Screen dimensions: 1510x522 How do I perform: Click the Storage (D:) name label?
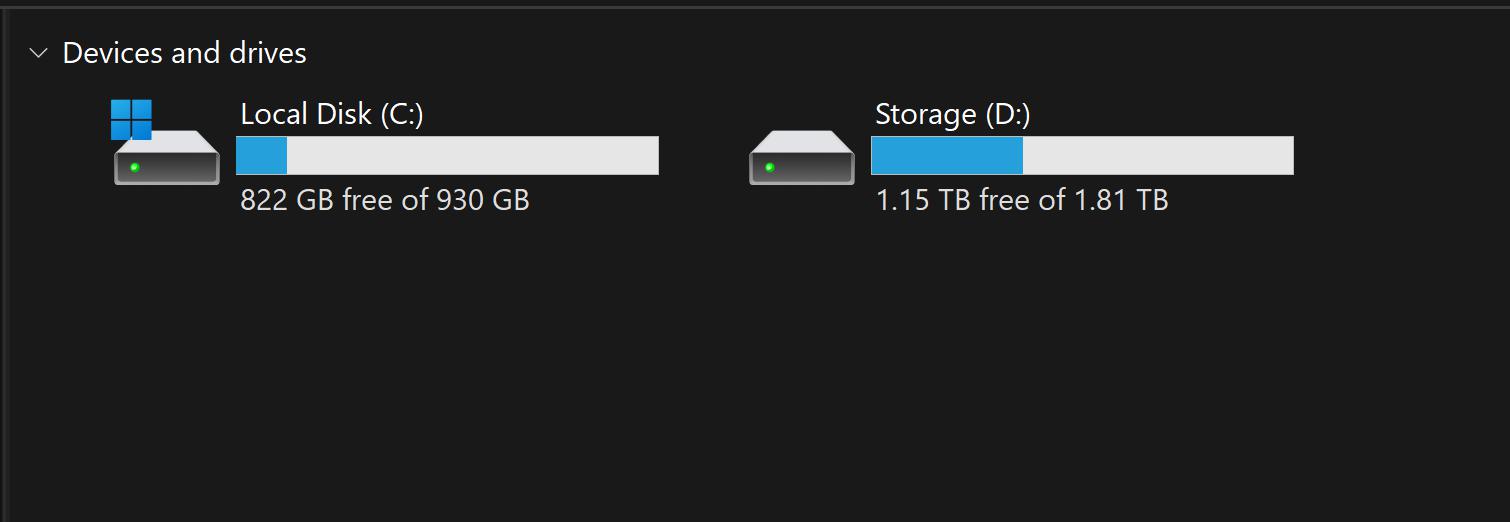click(x=952, y=115)
